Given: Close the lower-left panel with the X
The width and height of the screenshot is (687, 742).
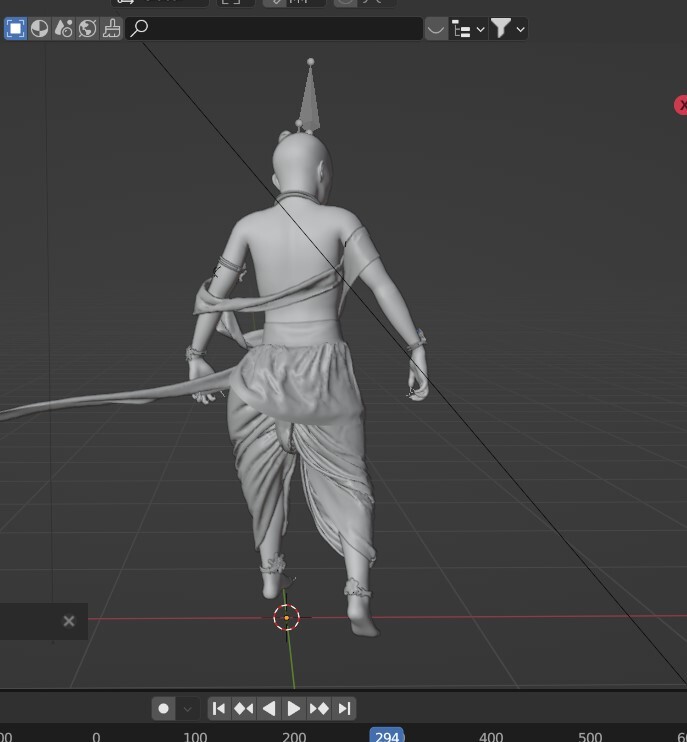Looking at the screenshot, I should pyautogui.click(x=69, y=621).
